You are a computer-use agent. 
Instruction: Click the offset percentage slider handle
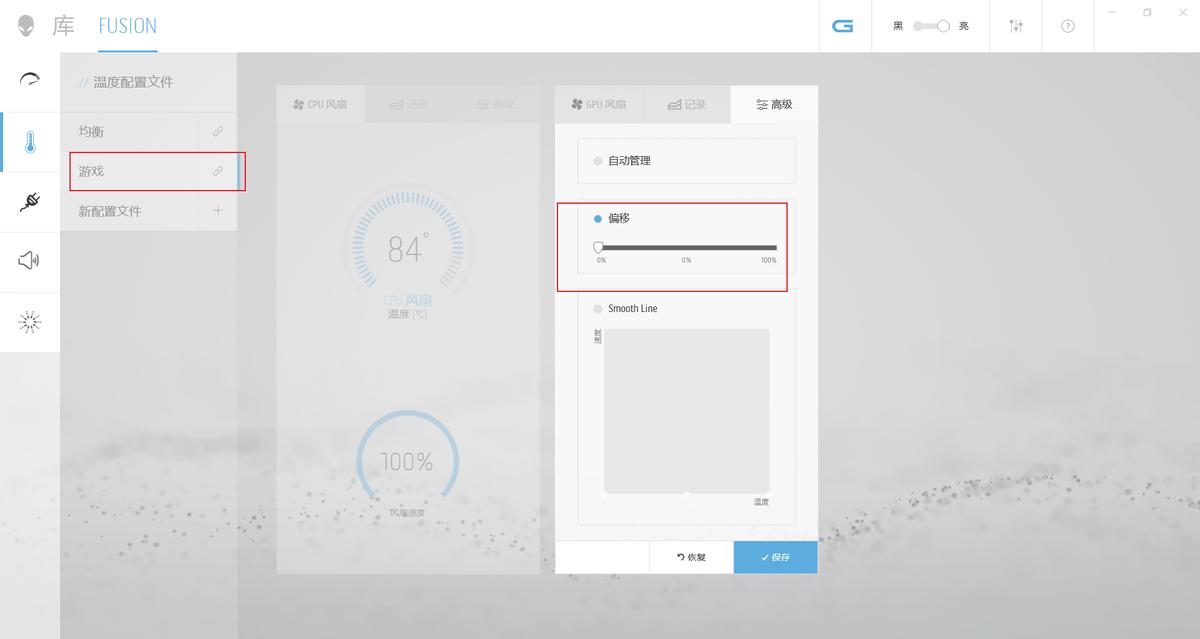(x=600, y=246)
